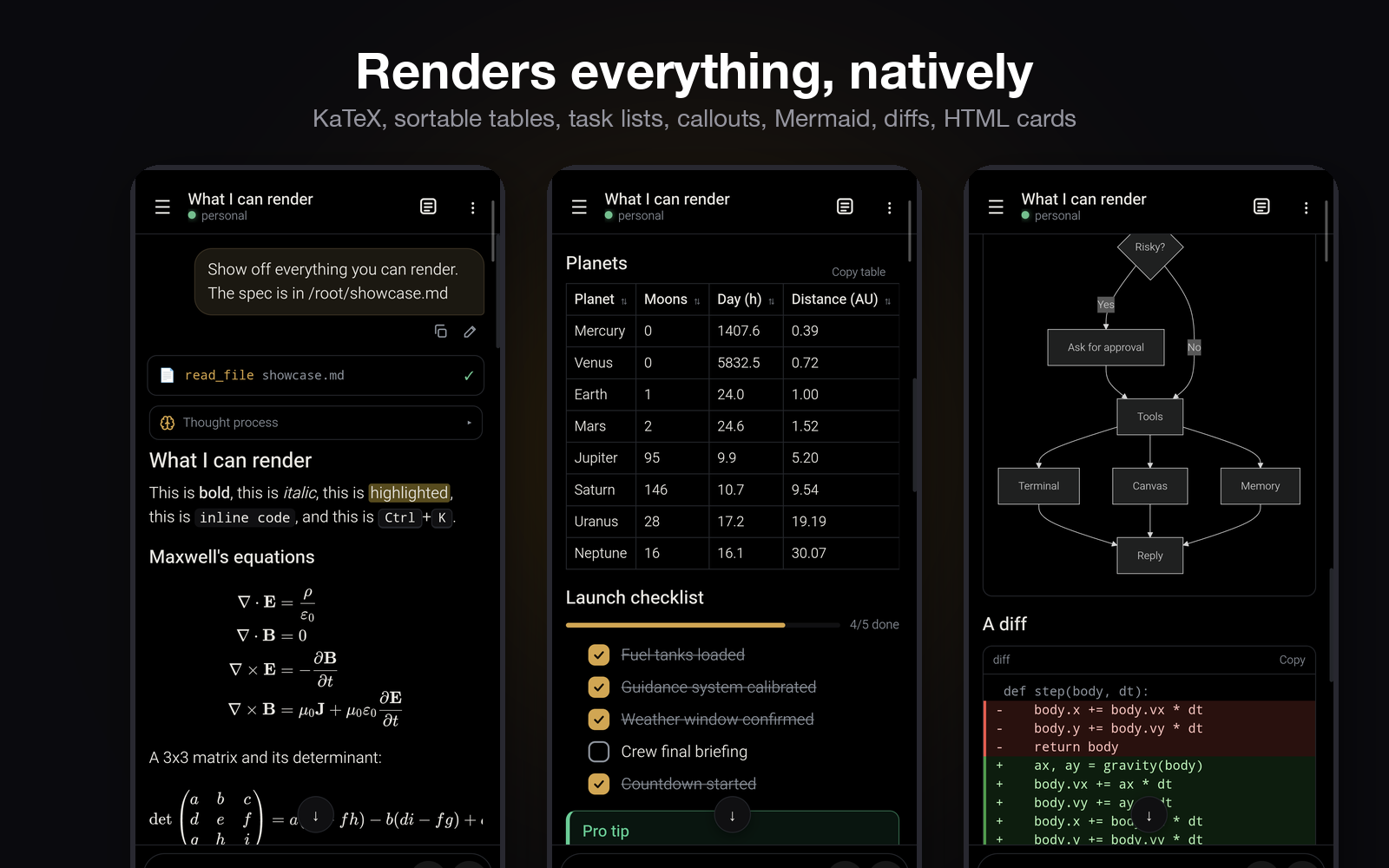Click the document icon in middle phone header
Viewport: 1389px width, 868px height.
point(845,207)
